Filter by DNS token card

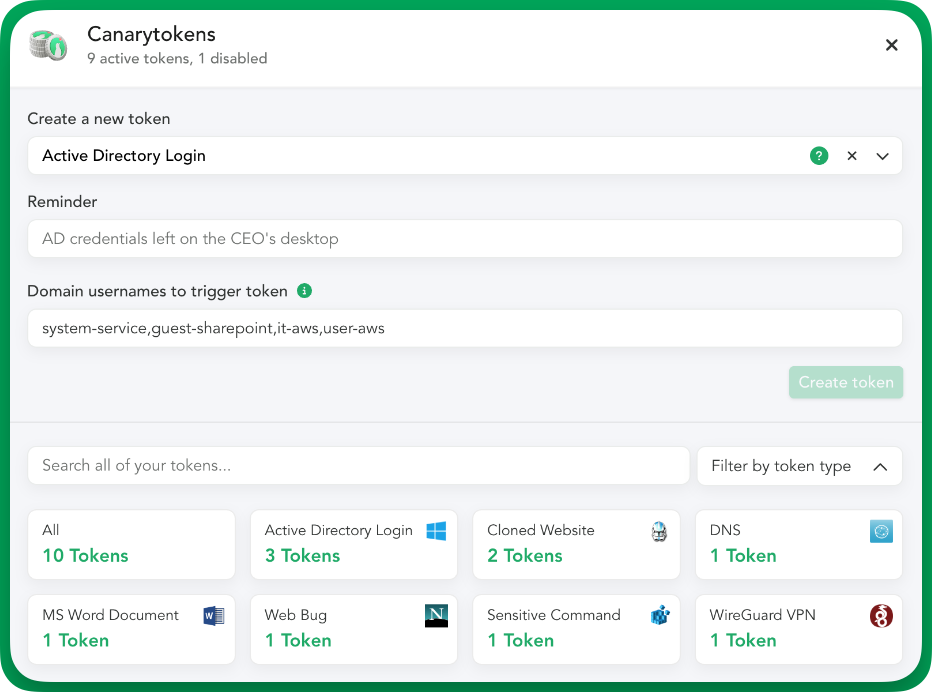pyautogui.click(x=799, y=545)
